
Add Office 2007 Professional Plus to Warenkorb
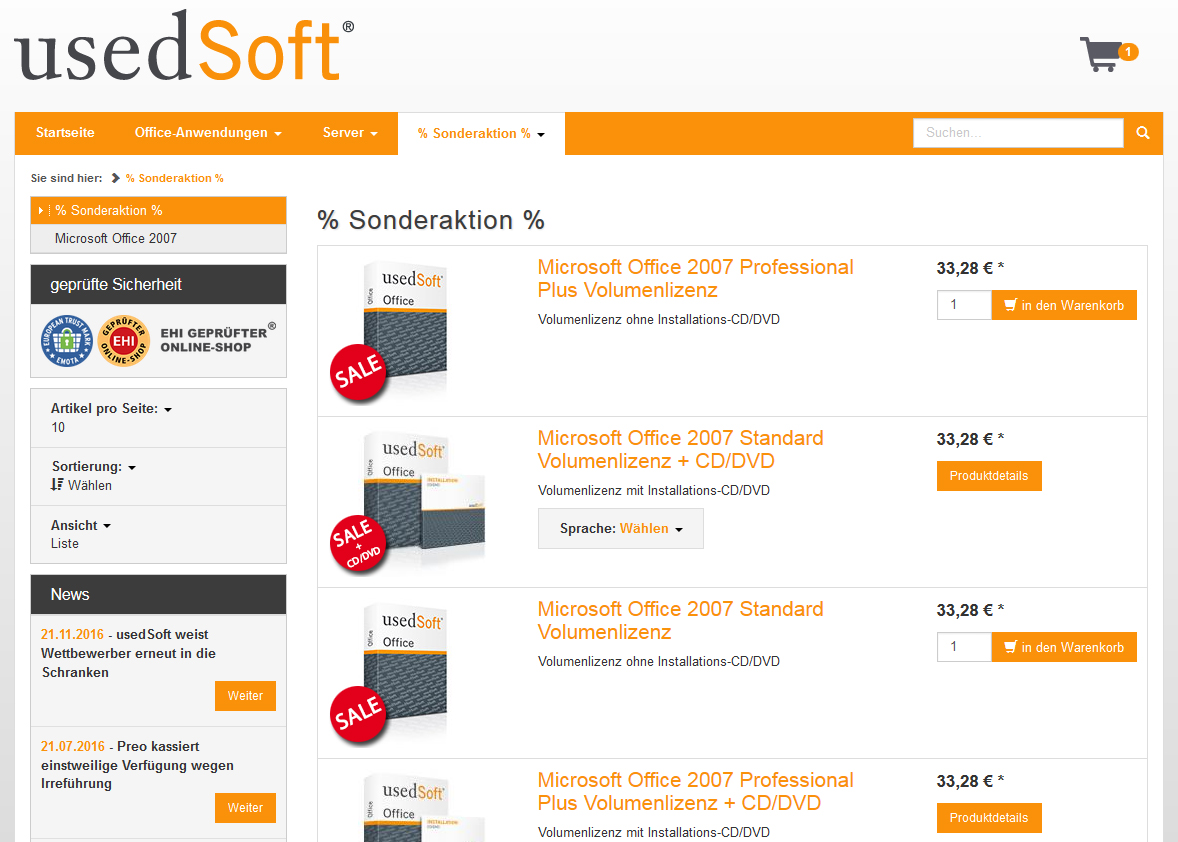tap(1064, 306)
